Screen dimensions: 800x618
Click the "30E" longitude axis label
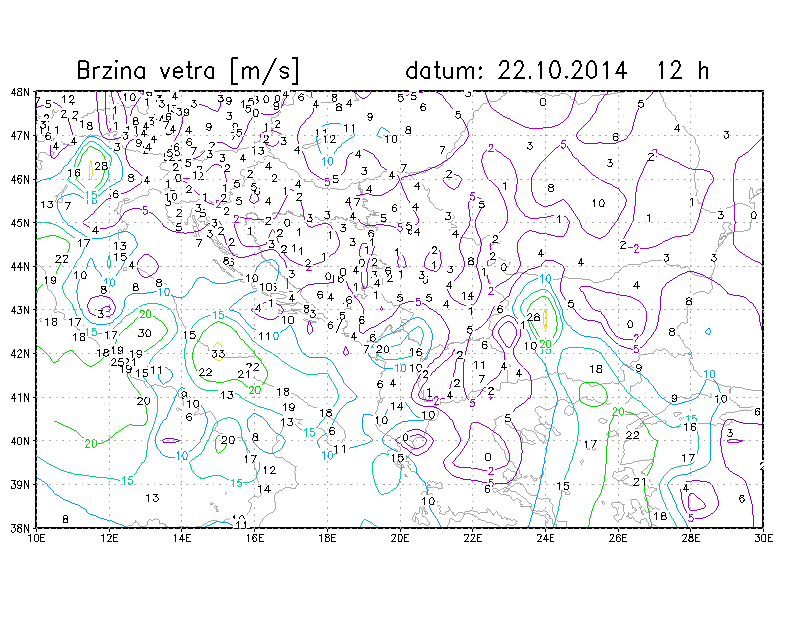763,538
